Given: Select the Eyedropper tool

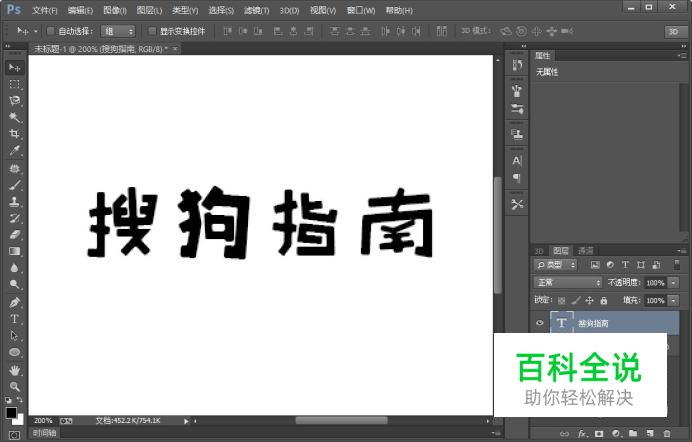Looking at the screenshot, I should click(14, 150).
